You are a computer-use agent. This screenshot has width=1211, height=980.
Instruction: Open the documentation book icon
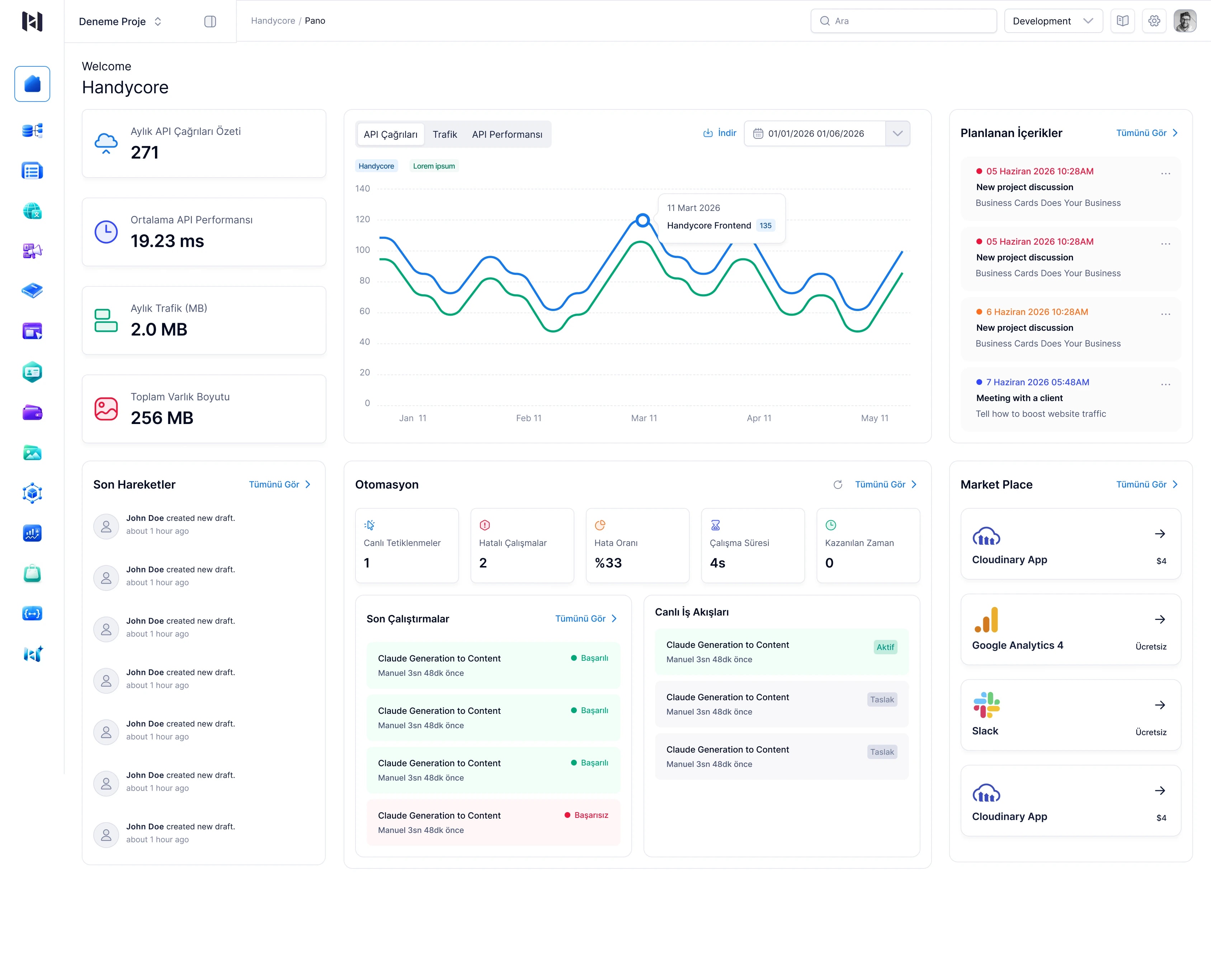1122,21
